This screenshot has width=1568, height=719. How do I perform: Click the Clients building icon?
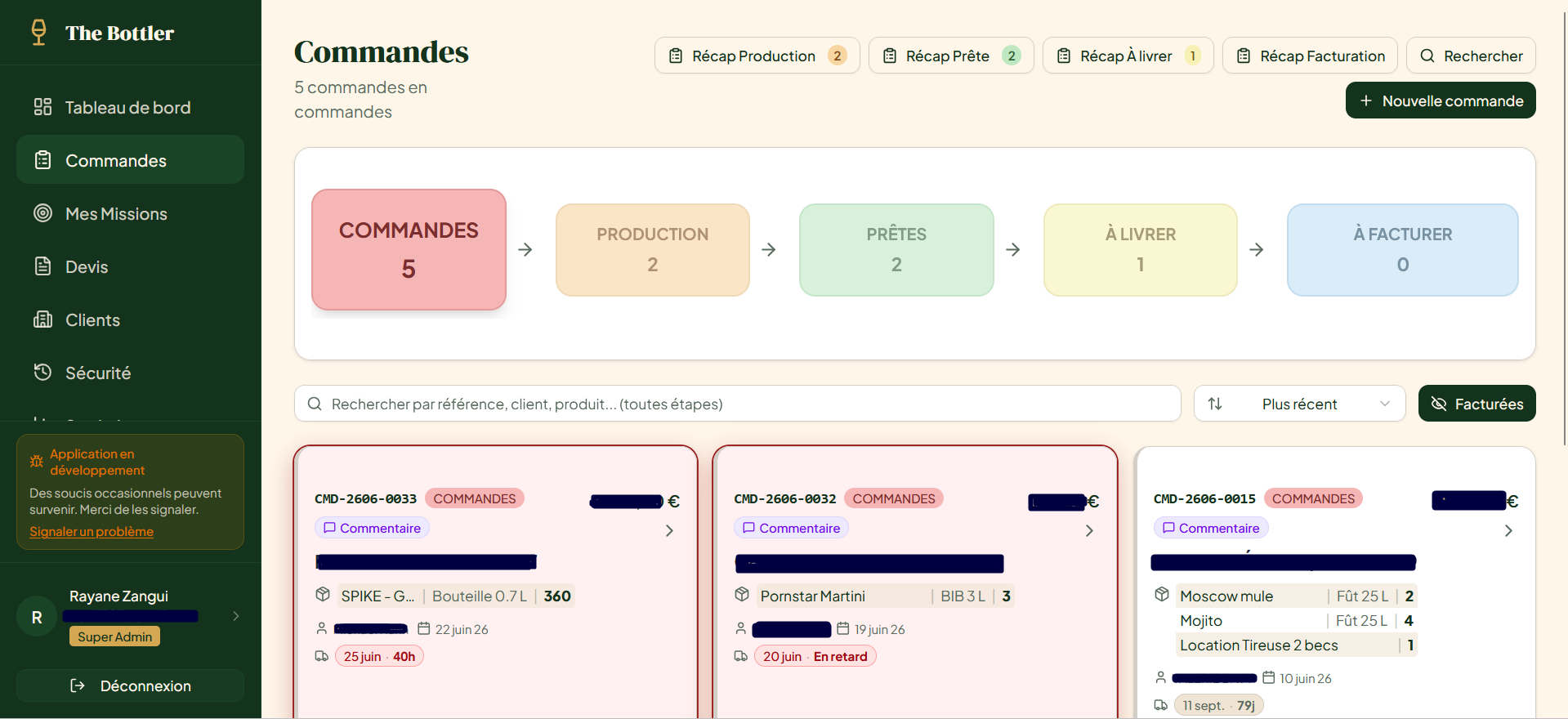tap(42, 319)
